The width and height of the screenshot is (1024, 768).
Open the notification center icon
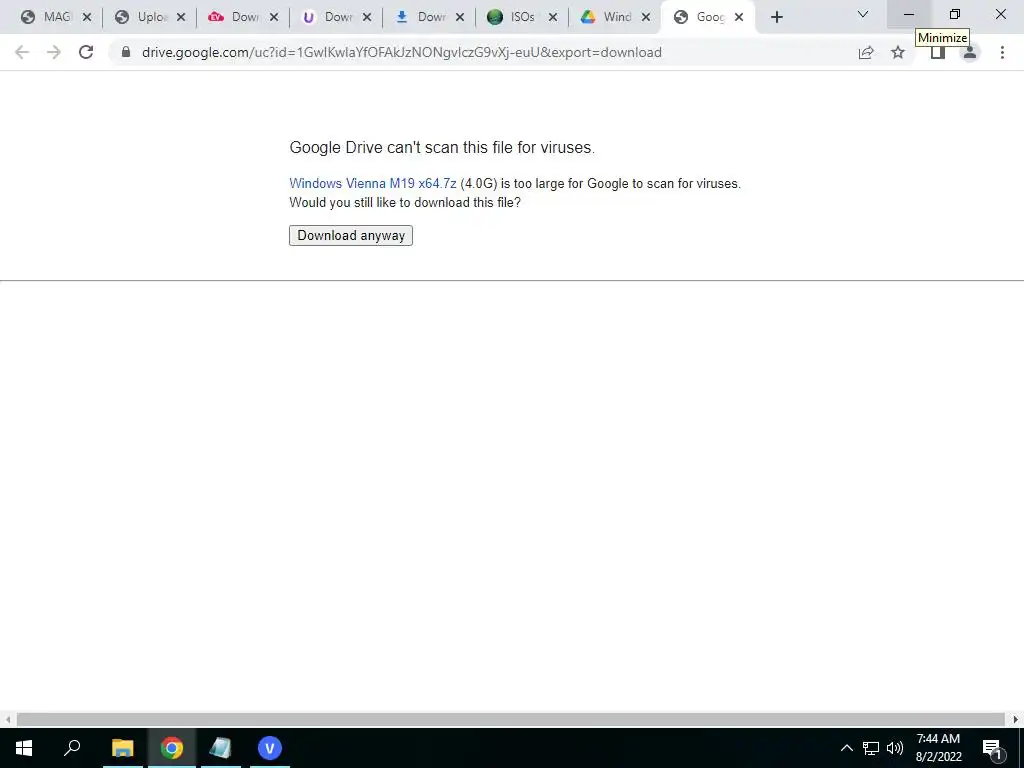point(992,748)
